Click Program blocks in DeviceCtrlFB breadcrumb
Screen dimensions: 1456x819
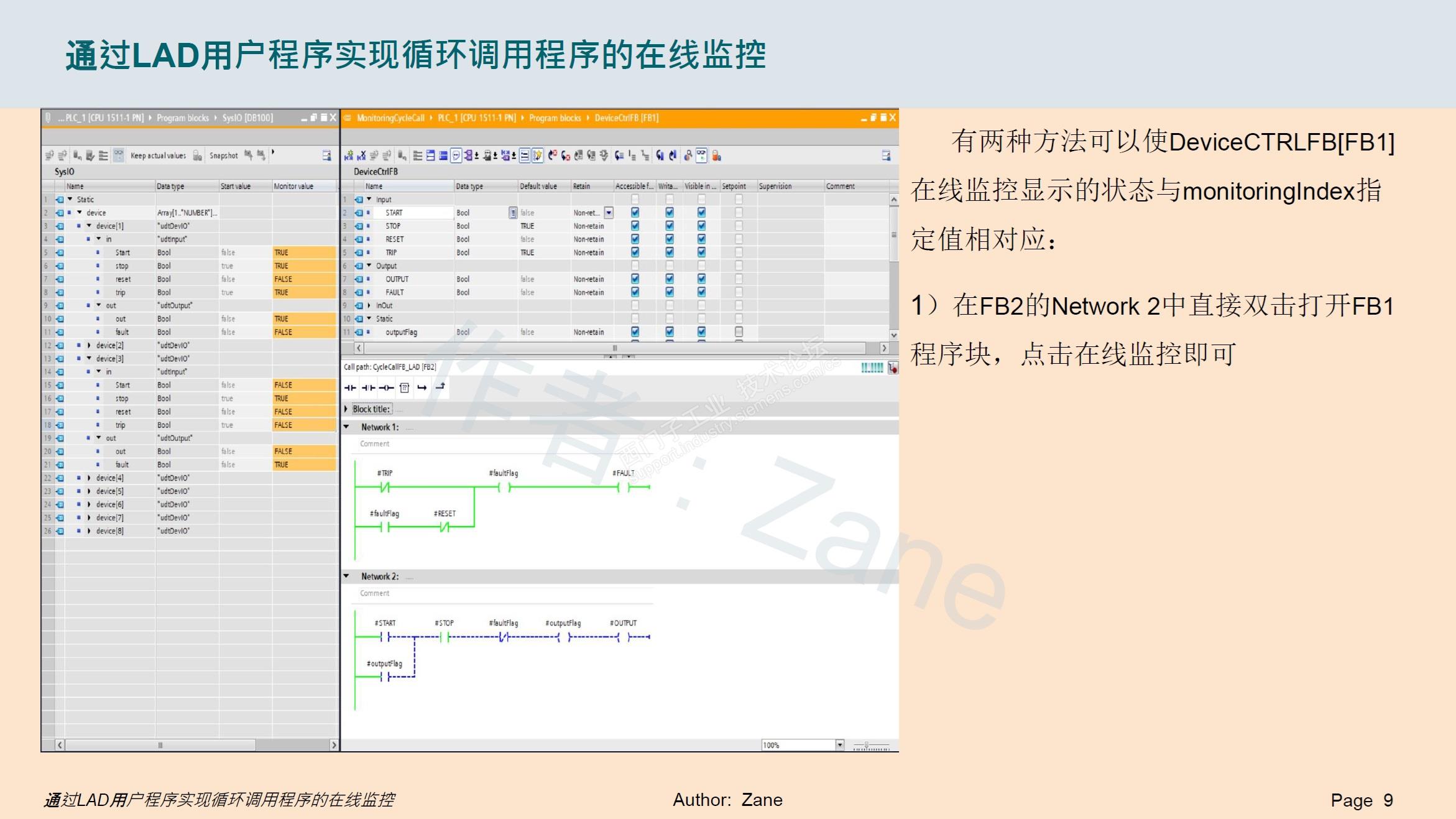[555, 118]
